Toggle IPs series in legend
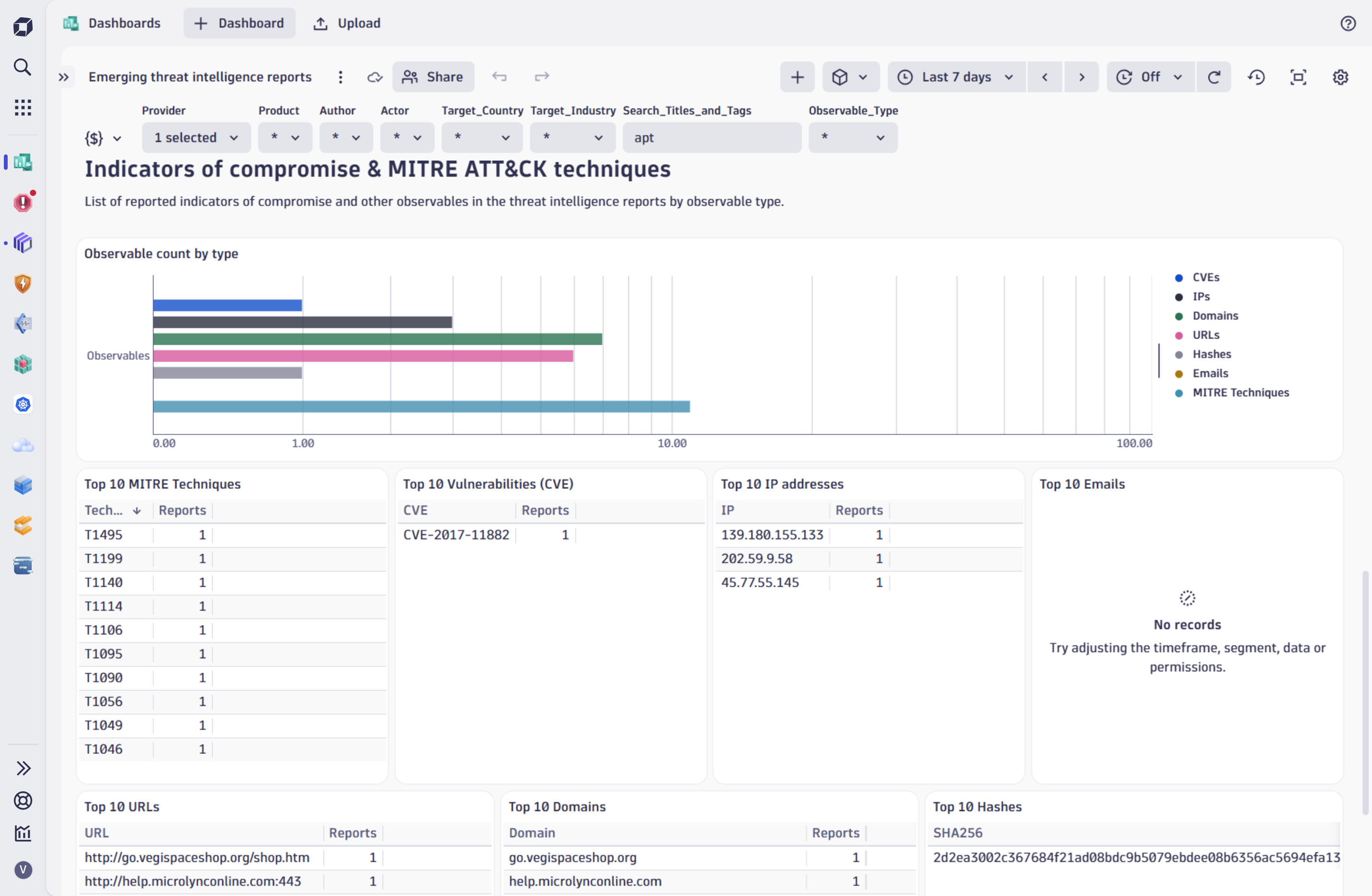Screen dimensions: 1372x896 click(x=1192, y=296)
